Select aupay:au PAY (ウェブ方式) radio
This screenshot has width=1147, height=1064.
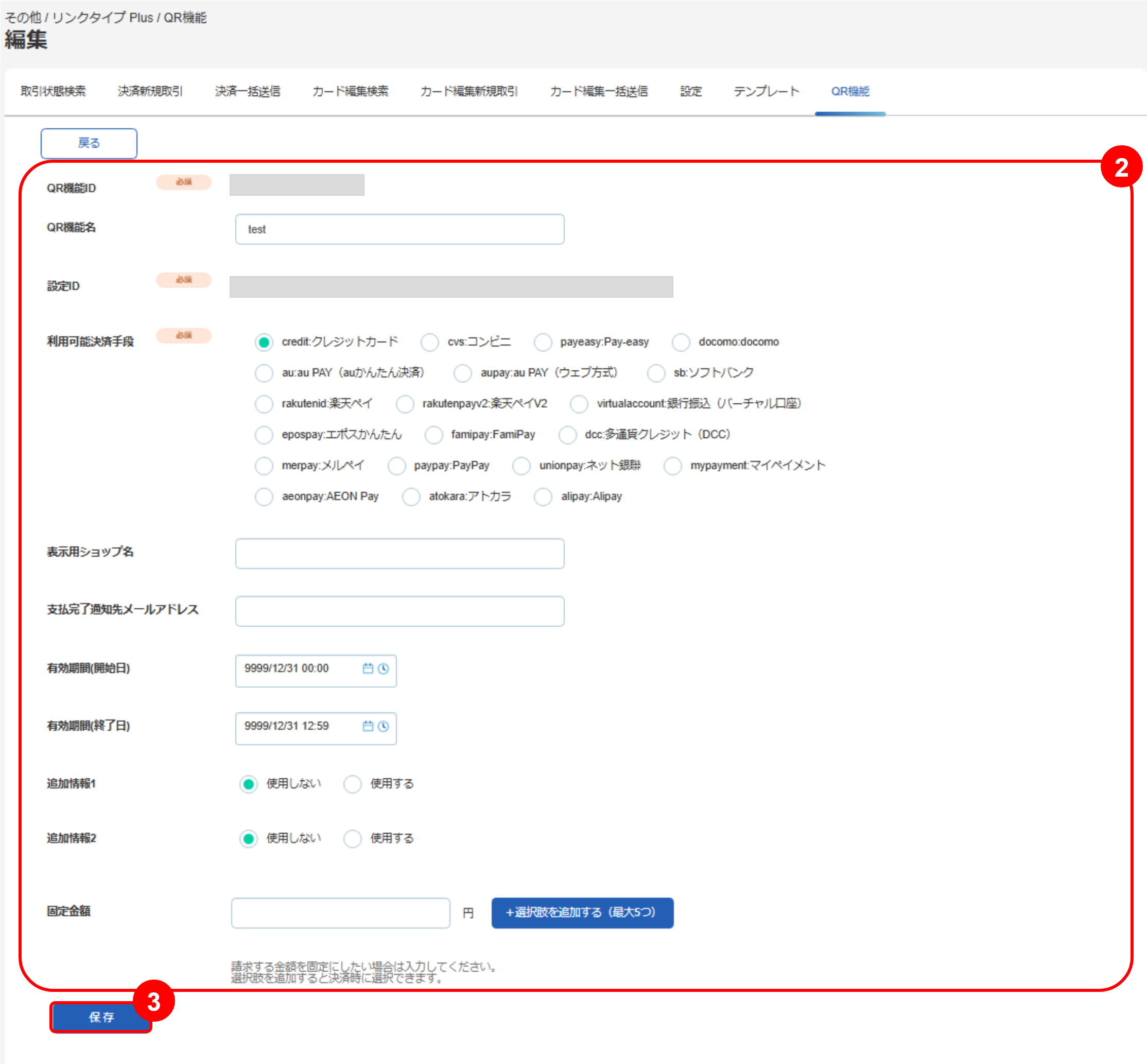tap(463, 373)
